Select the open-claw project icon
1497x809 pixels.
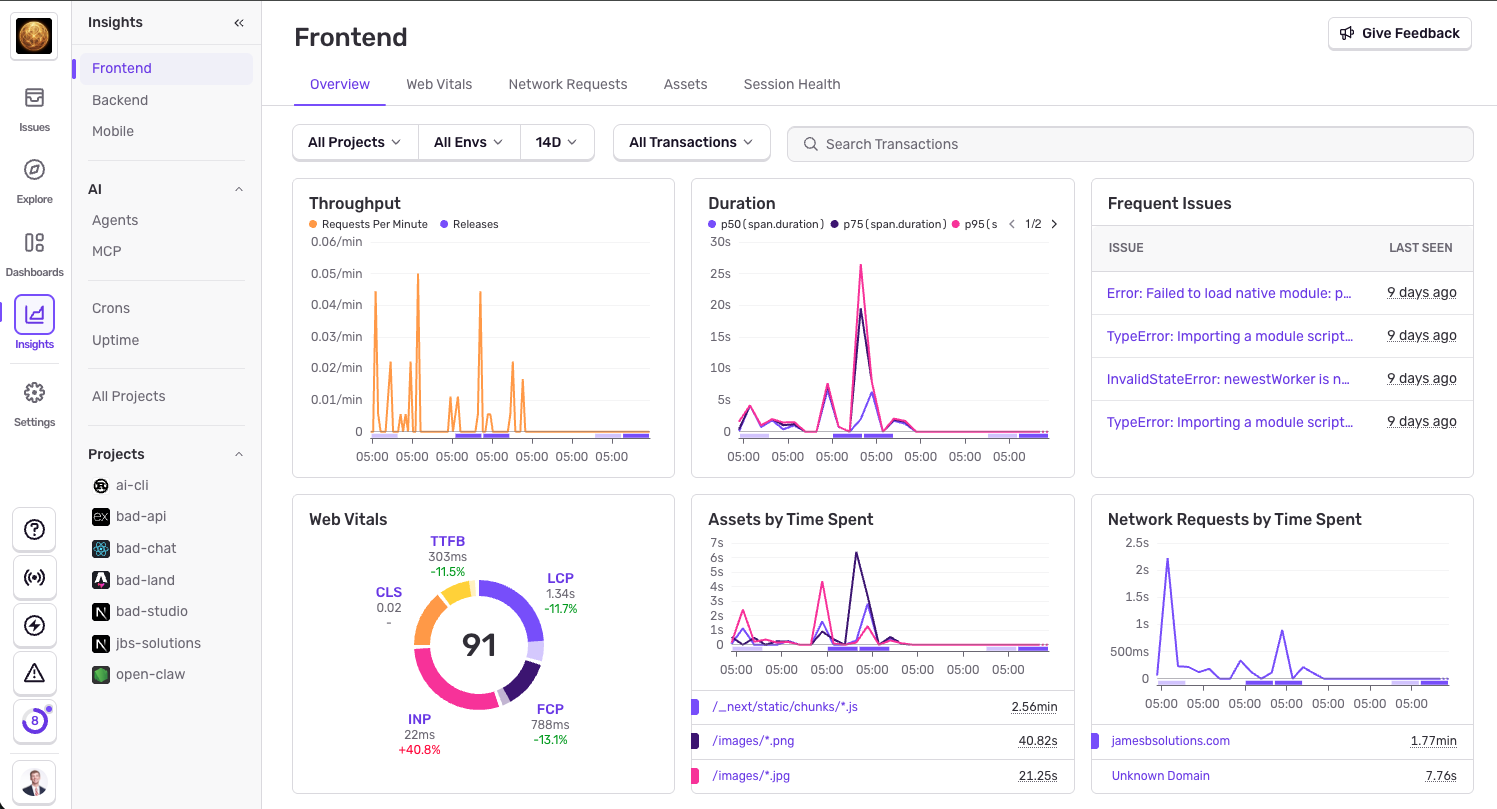(x=101, y=674)
